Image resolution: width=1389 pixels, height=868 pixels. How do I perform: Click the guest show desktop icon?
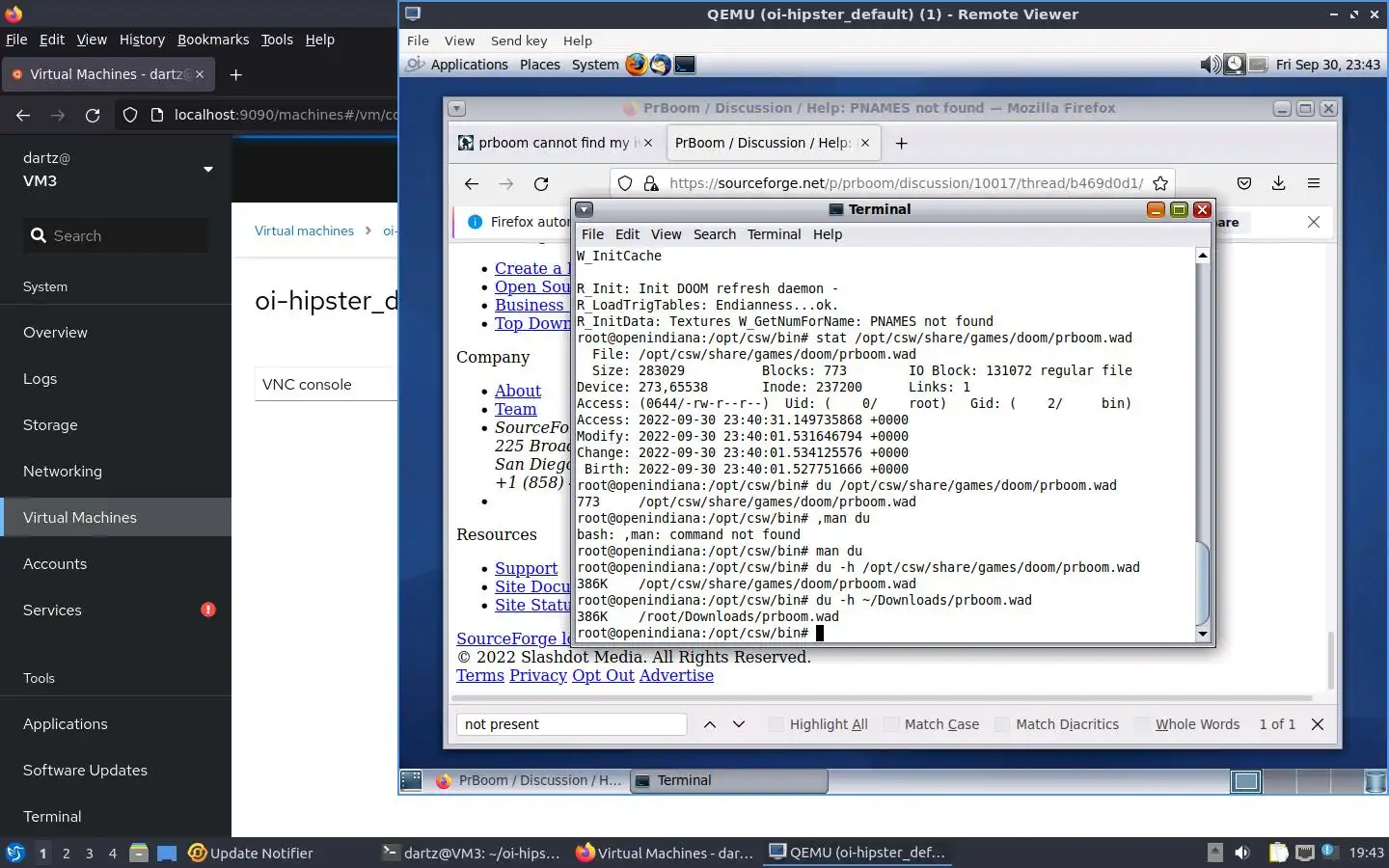(x=411, y=780)
